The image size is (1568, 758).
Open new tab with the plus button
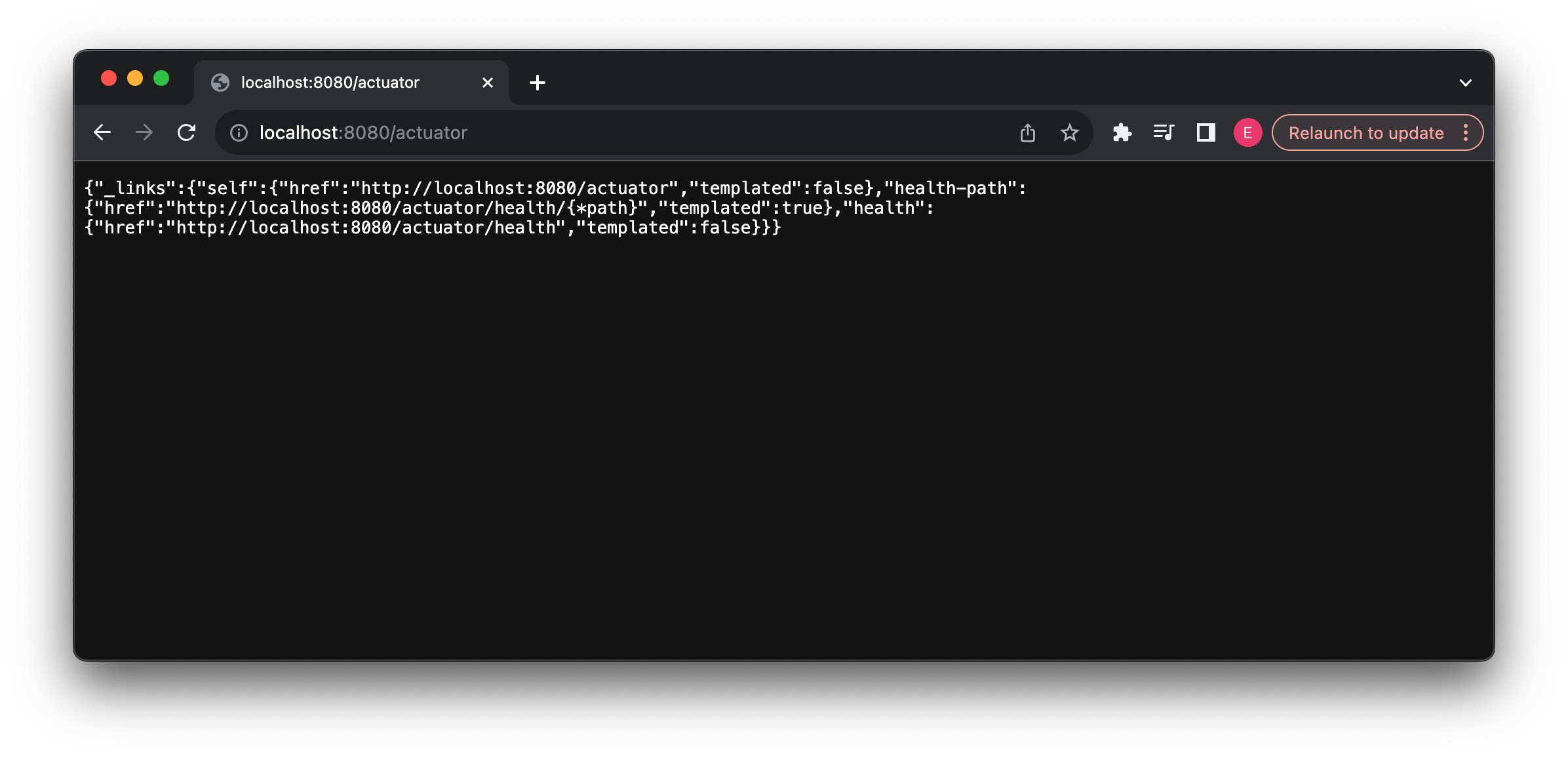point(537,83)
